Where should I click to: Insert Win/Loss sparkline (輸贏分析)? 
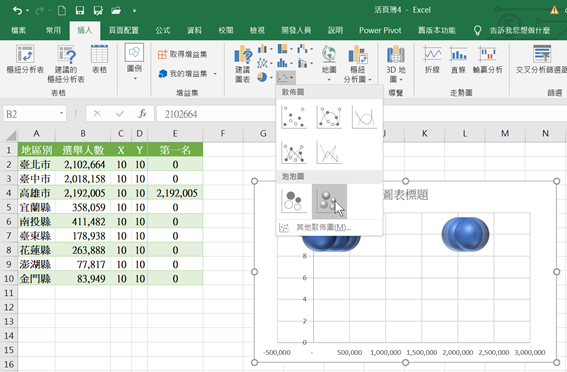(x=488, y=60)
